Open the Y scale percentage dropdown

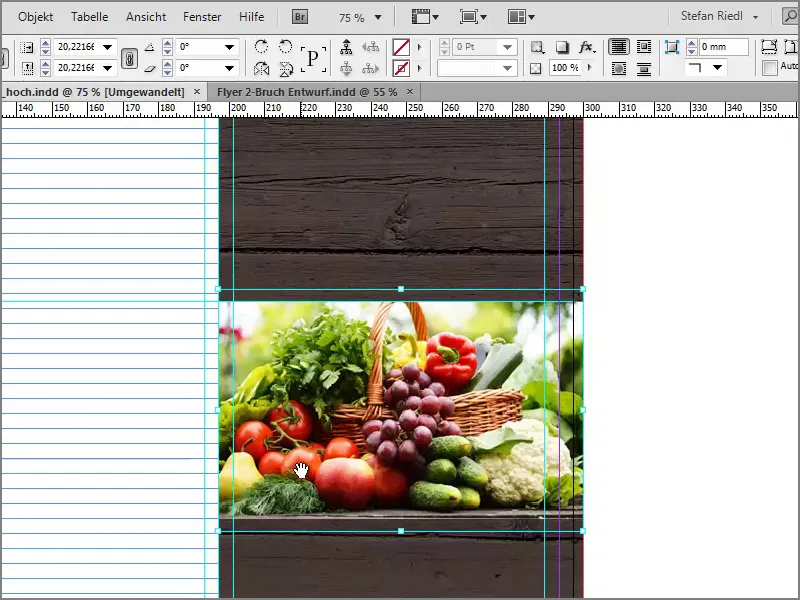click(108, 68)
